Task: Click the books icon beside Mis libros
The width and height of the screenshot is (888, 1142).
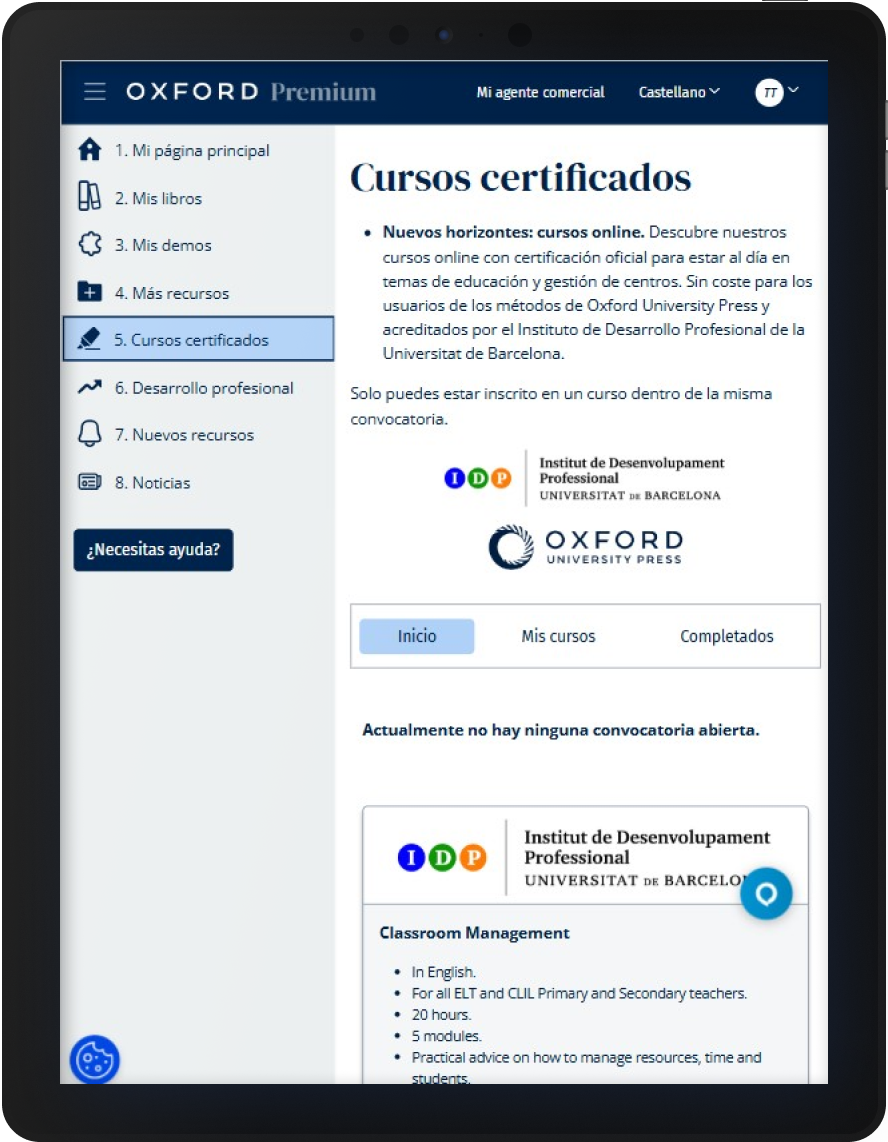Action: pos(90,197)
